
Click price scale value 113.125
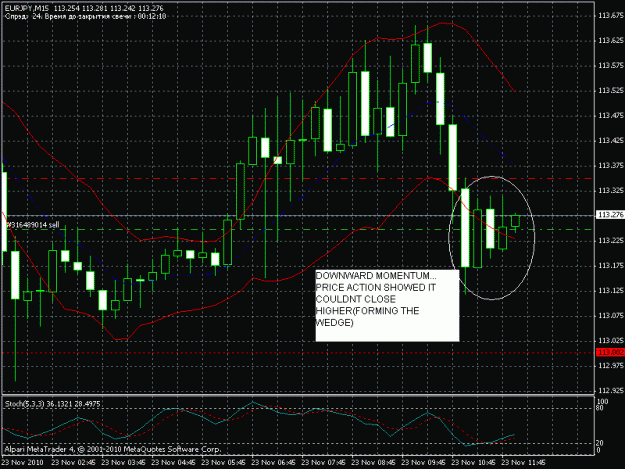point(610,291)
